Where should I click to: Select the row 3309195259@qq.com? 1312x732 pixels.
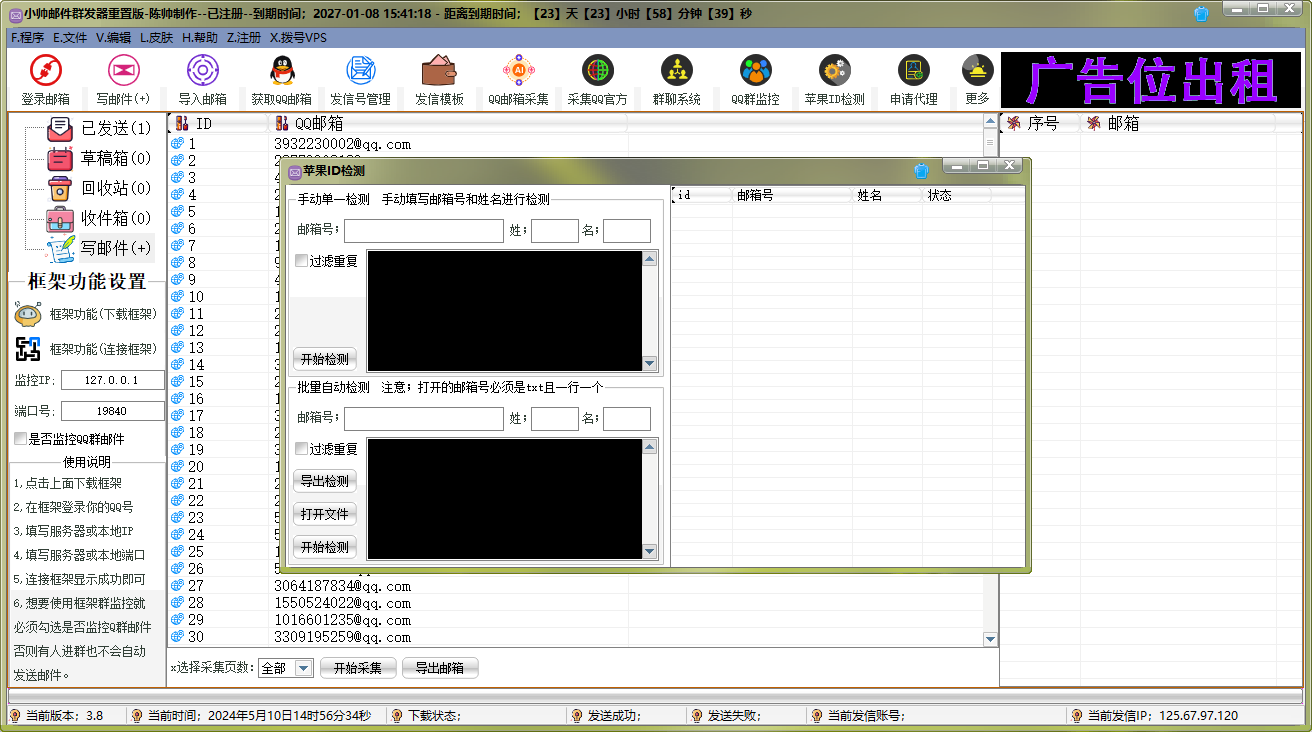pyautogui.click(x=575, y=637)
